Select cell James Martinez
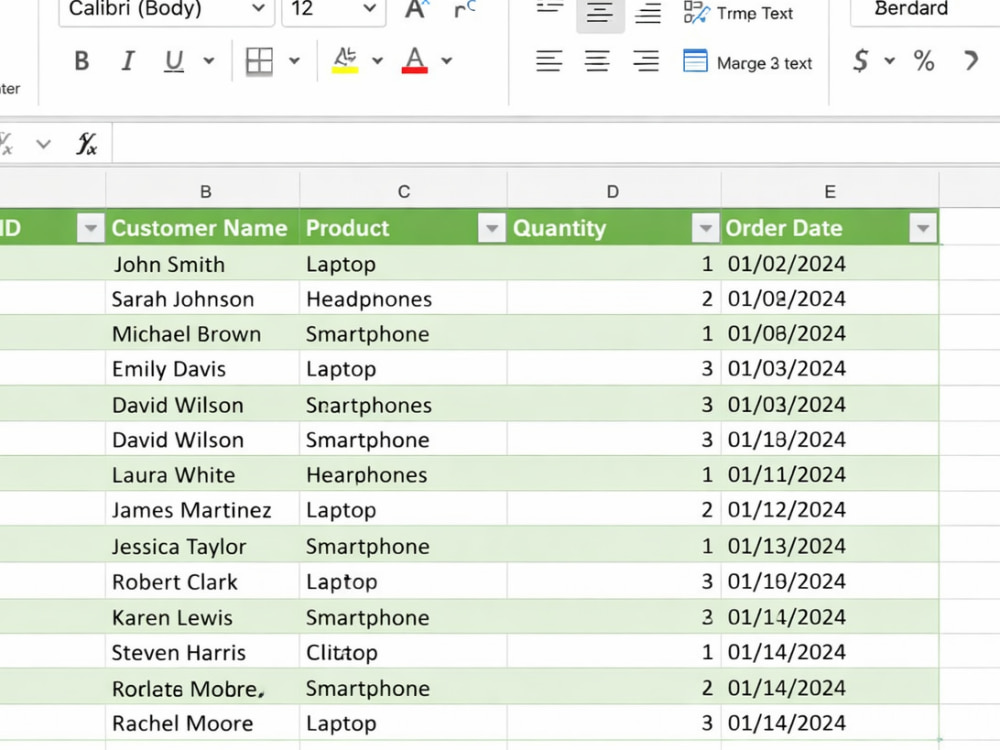 coord(203,510)
